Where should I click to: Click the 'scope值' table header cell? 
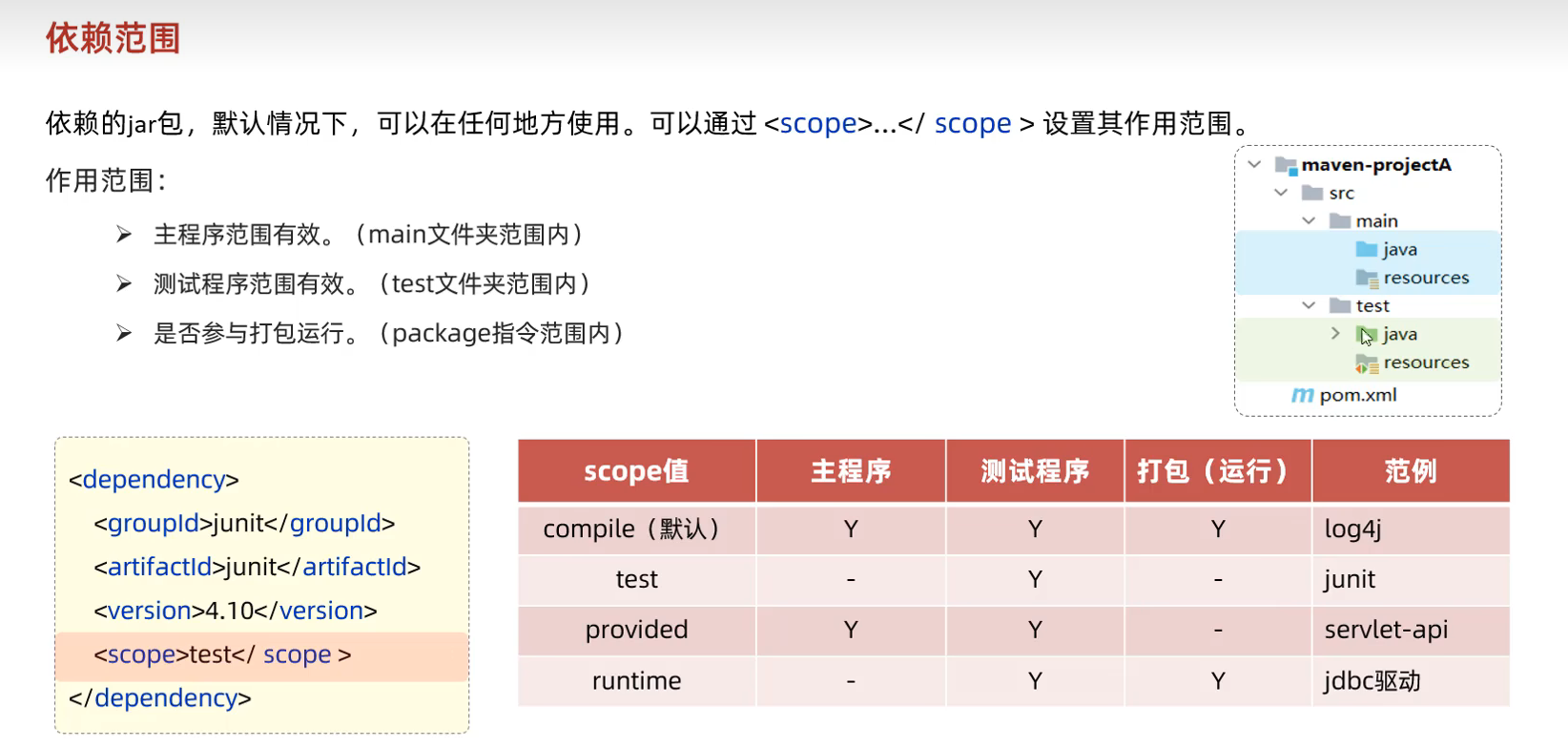point(636,471)
